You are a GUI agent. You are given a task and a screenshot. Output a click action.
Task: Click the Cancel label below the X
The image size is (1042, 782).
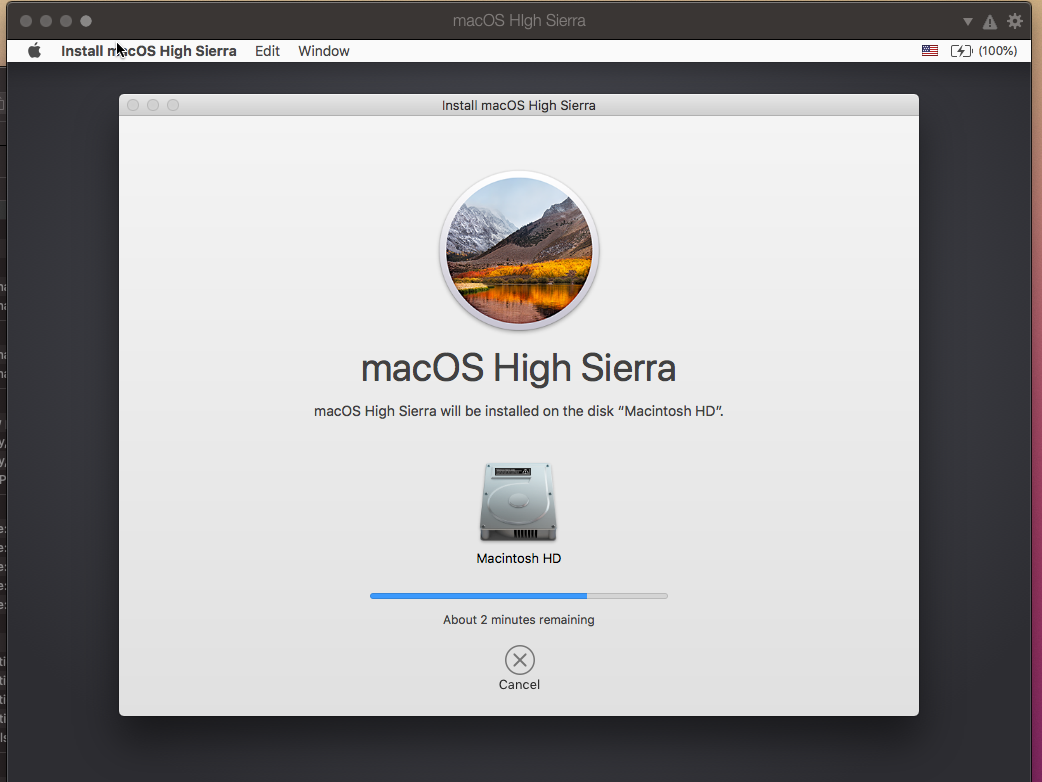pyautogui.click(x=519, y=684)
